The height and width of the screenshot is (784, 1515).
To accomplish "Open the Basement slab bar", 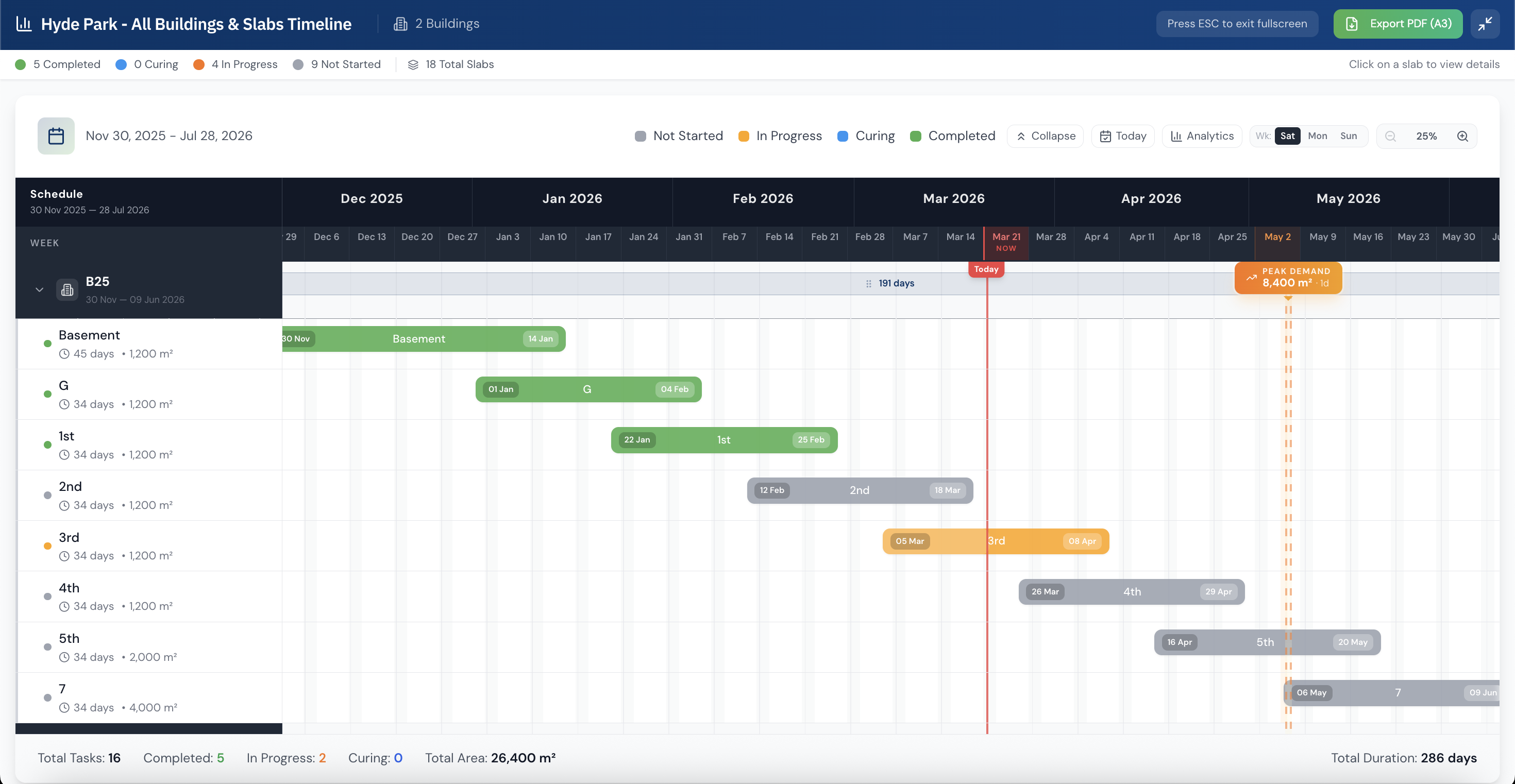I will coord(419,339).
